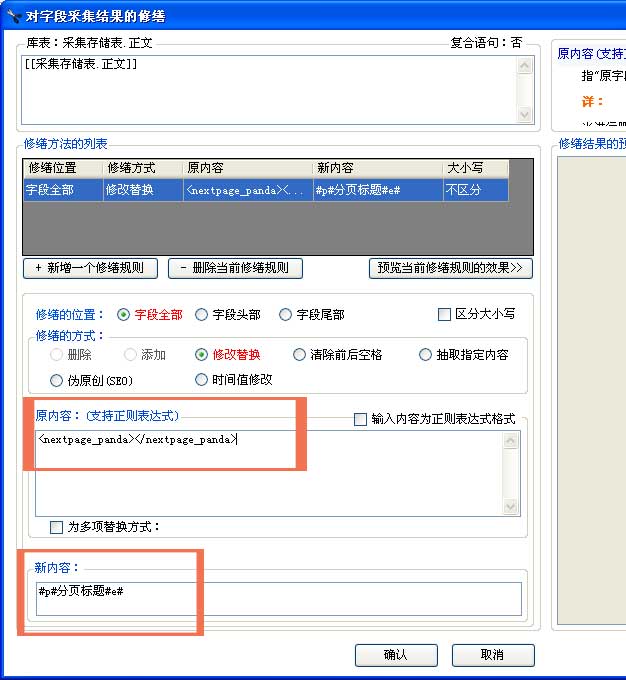Click the 新内容 input field

pyautogui.click(x=277, y=599)
